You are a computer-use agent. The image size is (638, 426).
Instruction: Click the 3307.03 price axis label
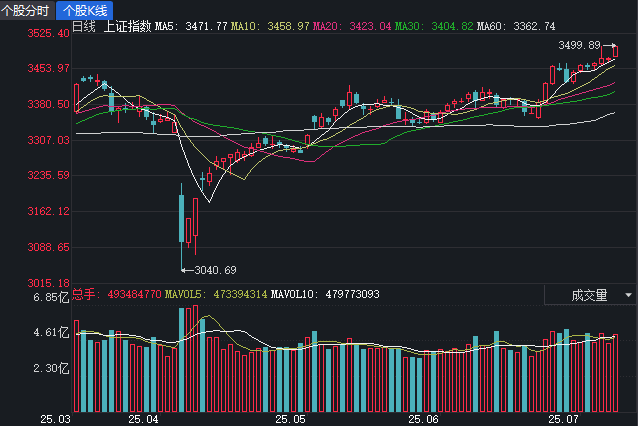[x=48, y=140]
